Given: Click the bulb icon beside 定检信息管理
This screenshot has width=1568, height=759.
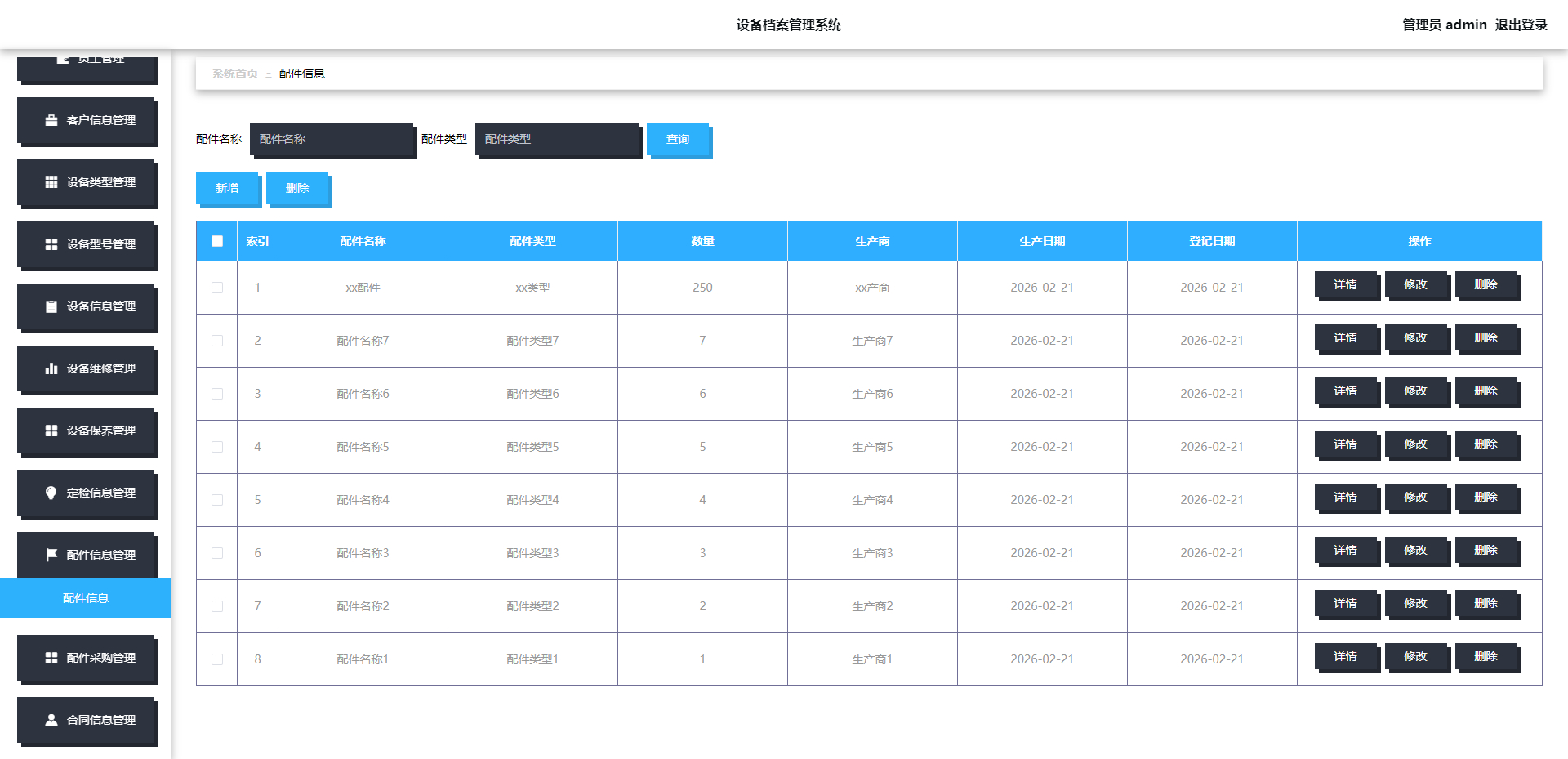Looking at the screenshot, I should (x=51, y=493).
